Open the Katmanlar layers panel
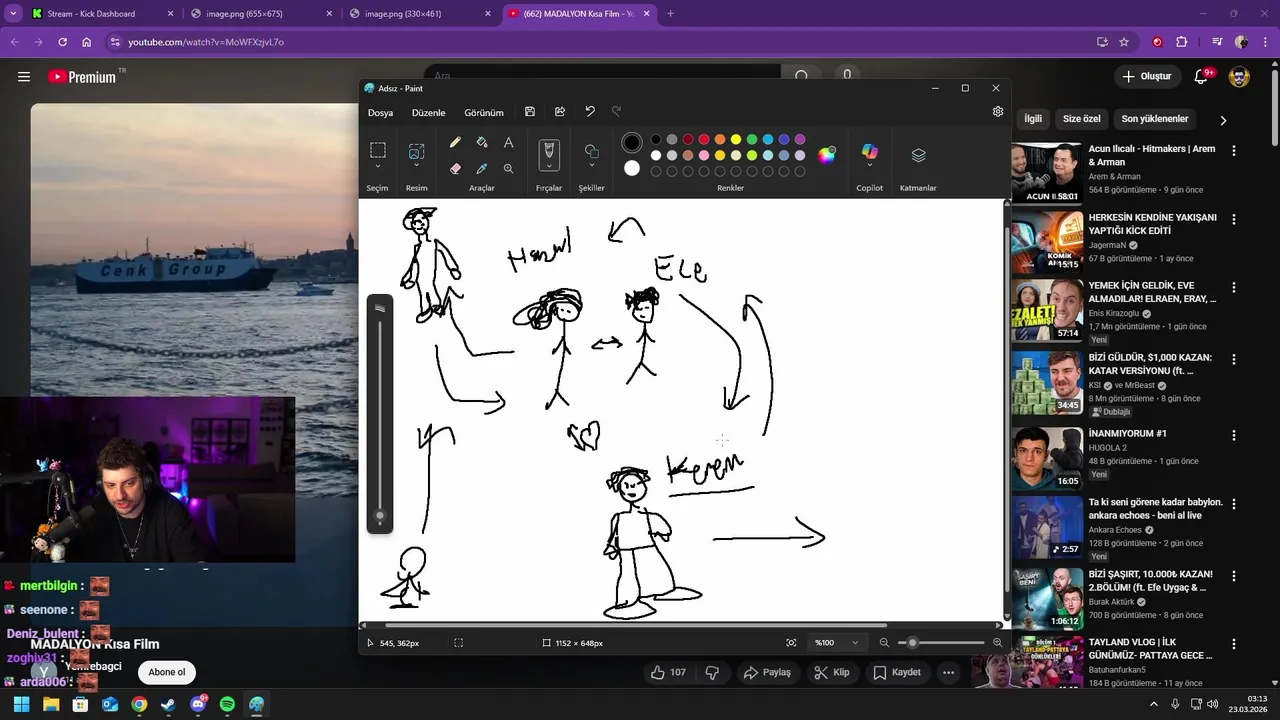Viewport: 1280px width, 720px height. (x=918, y=155)
